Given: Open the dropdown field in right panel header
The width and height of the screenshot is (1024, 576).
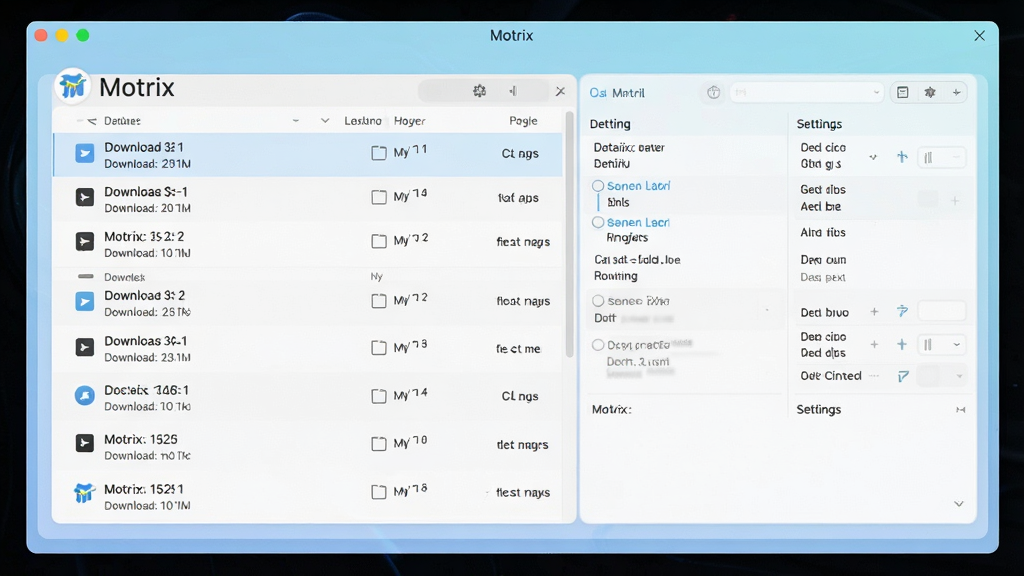Looking at the screenshot, I should pos(807,93).
